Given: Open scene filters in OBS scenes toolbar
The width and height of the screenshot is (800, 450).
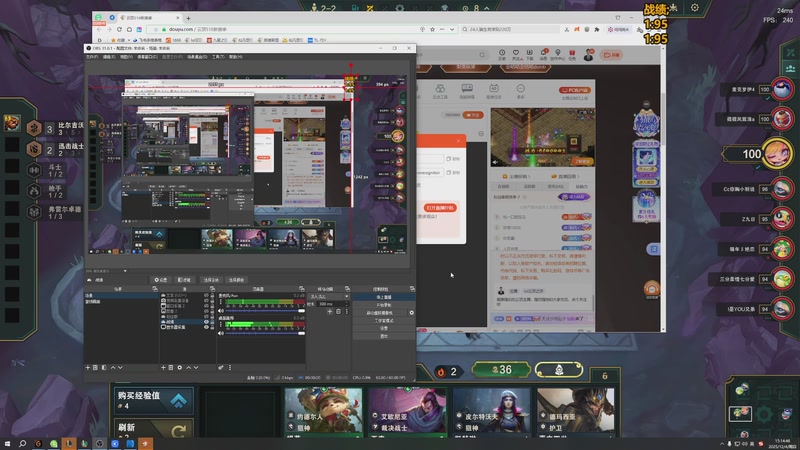Looking at the screenshot, I should point(104,367).
